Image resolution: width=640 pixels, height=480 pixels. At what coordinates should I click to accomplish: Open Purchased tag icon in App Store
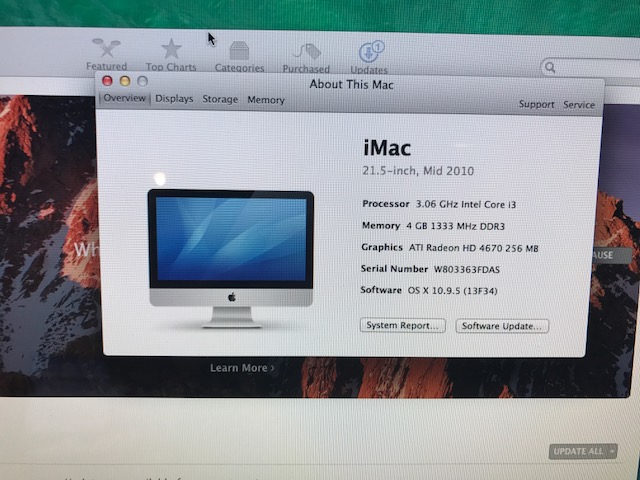[x=307, y=52]
